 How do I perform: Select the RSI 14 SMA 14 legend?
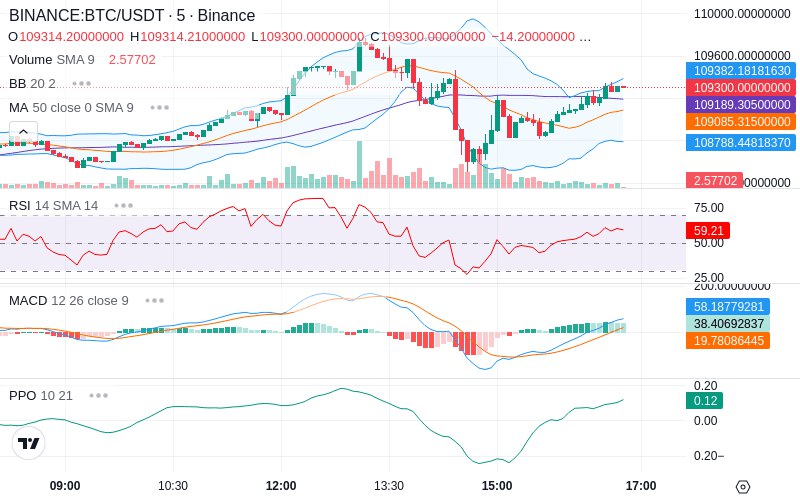click(x=54, y=206)
